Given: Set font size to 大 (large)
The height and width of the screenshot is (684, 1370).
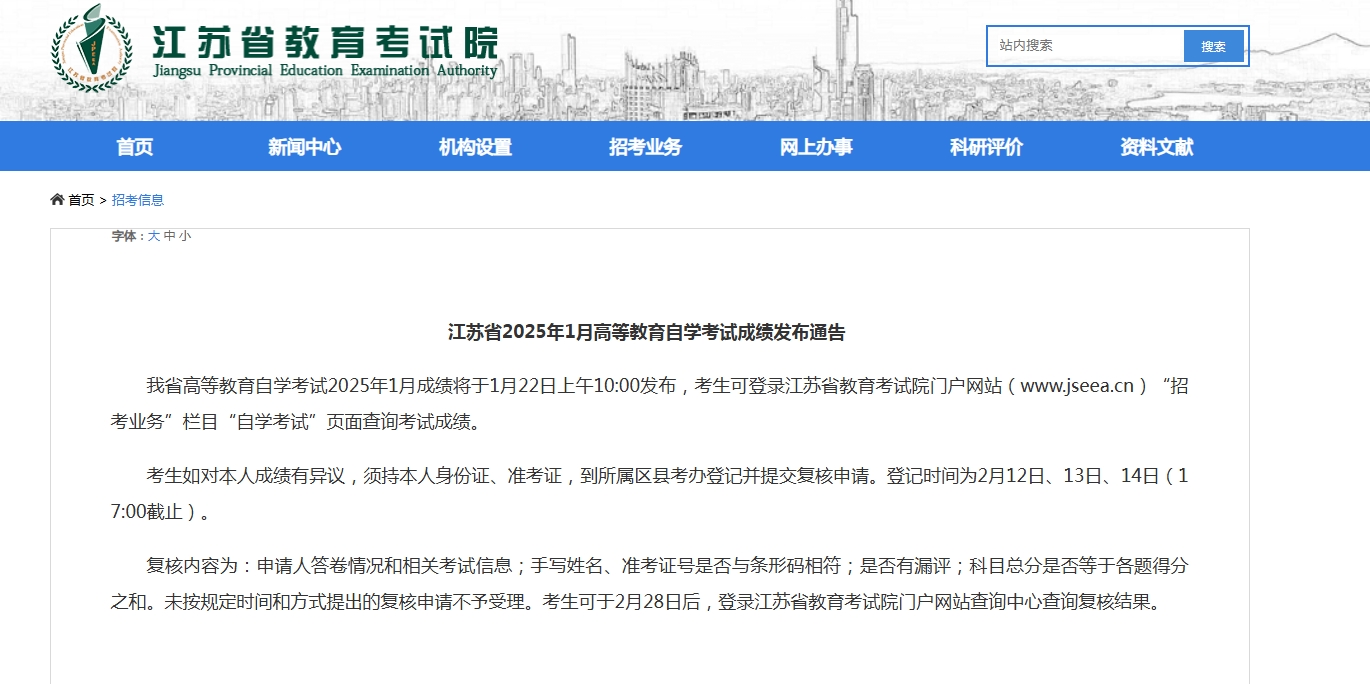Looking at the screenshot, I should click(x=154, y=236).
